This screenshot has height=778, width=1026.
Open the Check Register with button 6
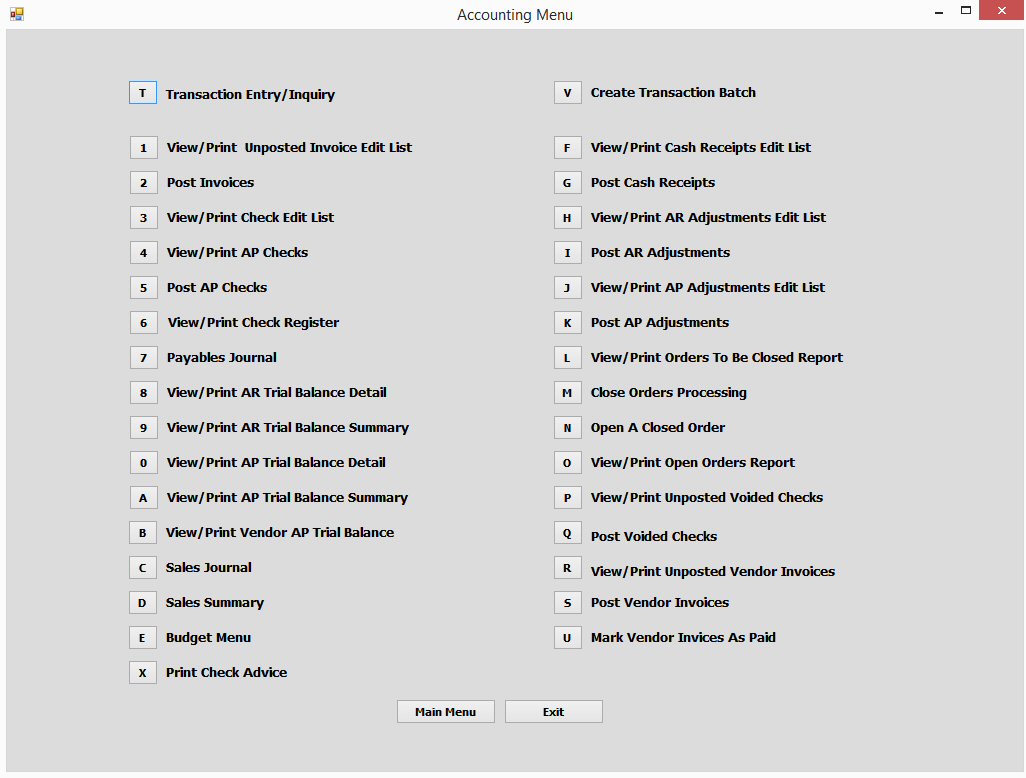[143, 323]
